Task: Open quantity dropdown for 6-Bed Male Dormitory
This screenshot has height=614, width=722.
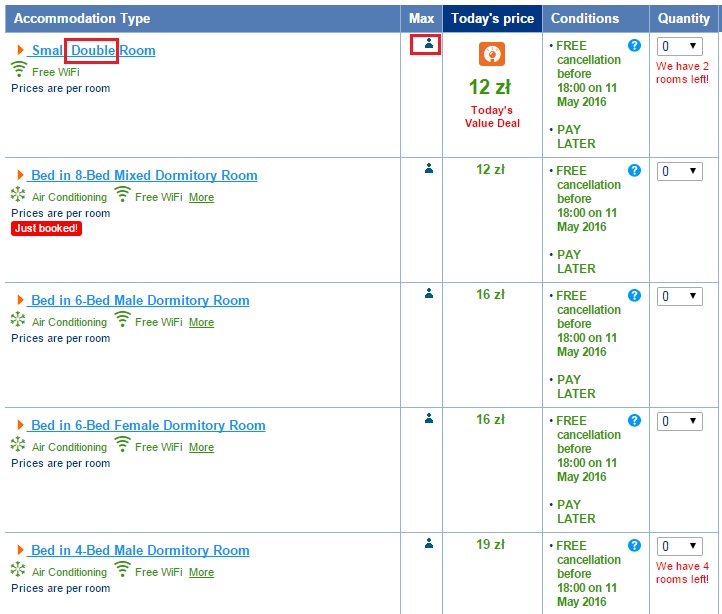Action: pos(680,296)
